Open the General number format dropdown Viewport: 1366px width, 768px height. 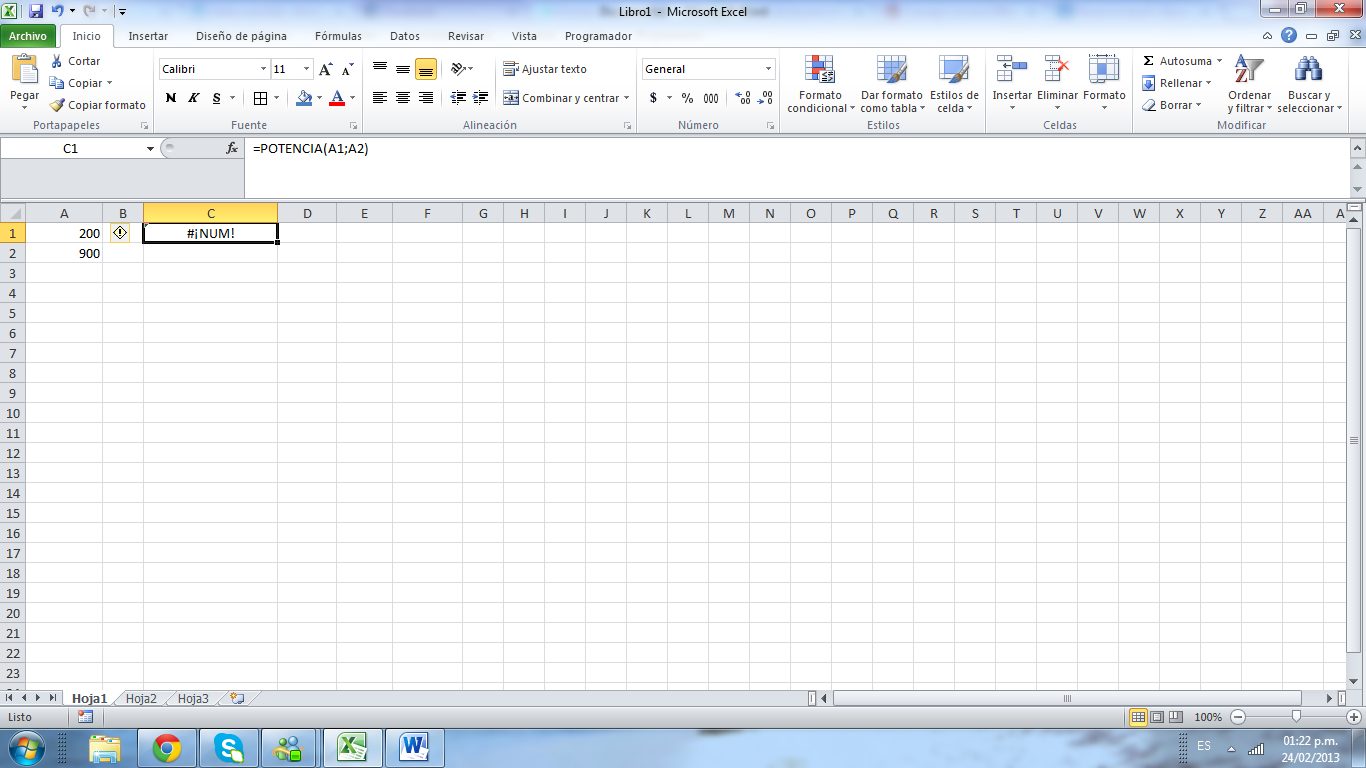pos(768,69)
